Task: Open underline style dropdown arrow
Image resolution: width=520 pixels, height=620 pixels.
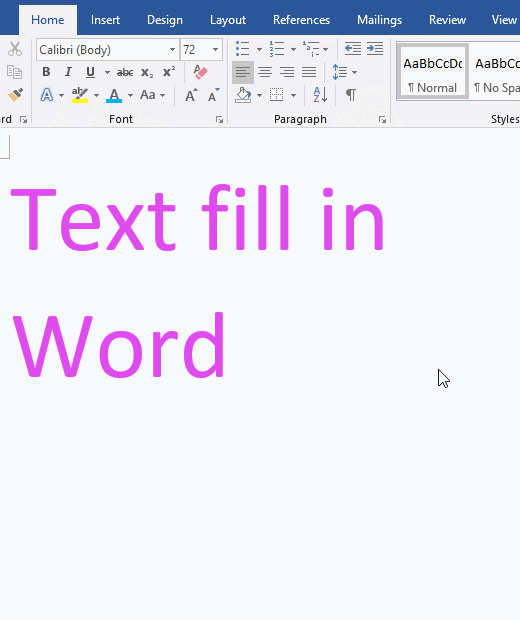Action: point(107,72)
